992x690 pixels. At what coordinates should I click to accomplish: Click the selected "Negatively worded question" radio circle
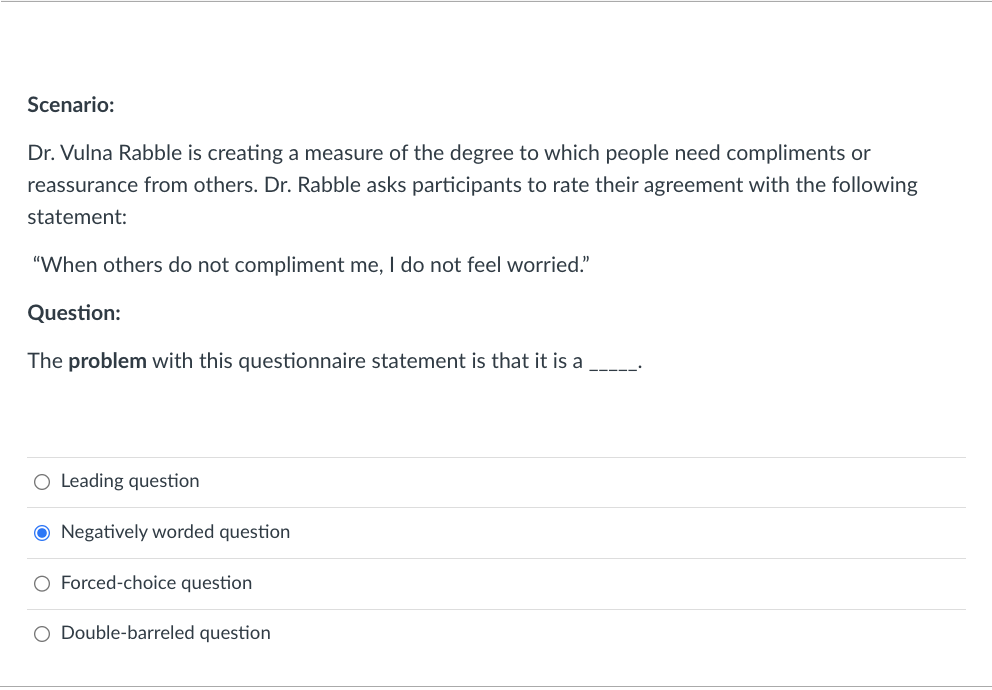pos(42,533)
